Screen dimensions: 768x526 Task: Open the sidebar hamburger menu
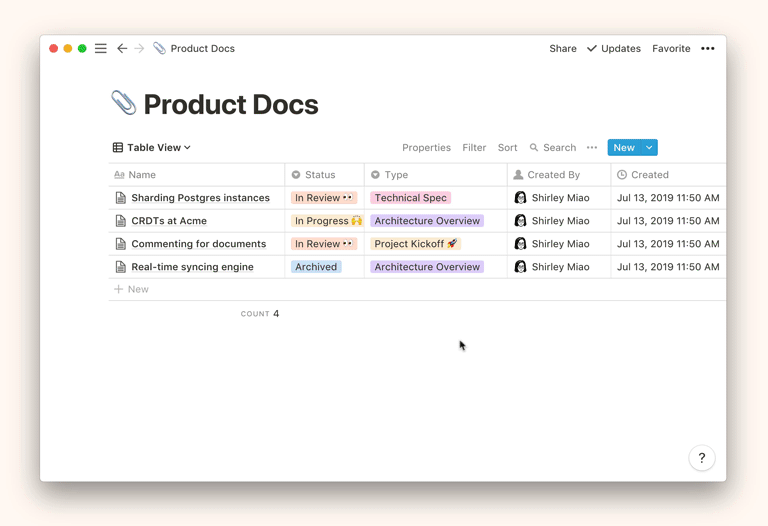tap(101, 48)
